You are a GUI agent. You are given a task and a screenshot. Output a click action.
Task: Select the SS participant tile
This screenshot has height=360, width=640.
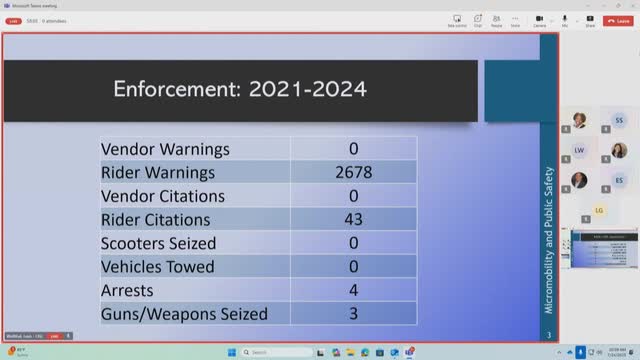pyautogui.click(x=619, y=121)
